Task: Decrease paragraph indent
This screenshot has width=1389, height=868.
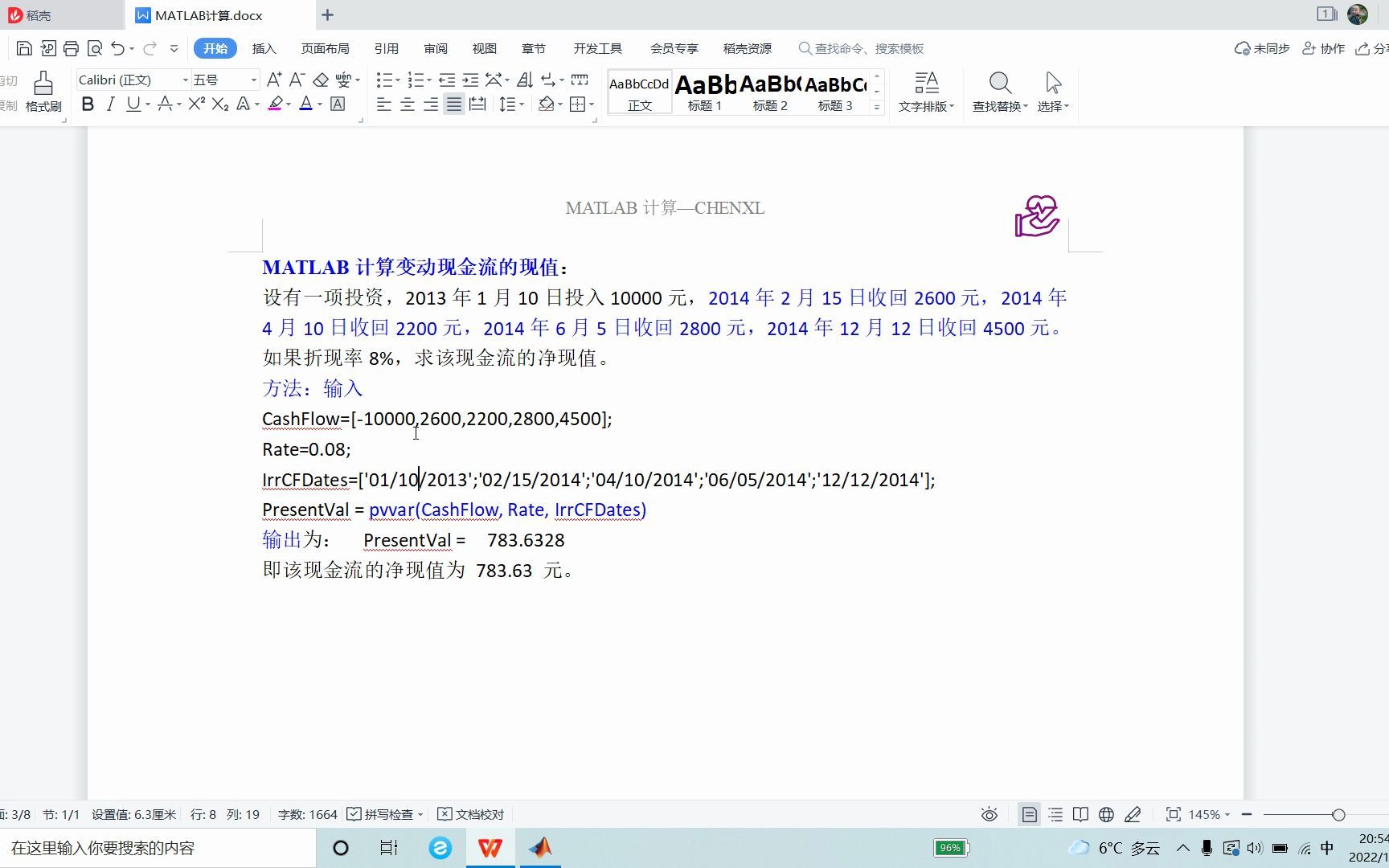Action: pyautogui.click(x=447, y=80)
